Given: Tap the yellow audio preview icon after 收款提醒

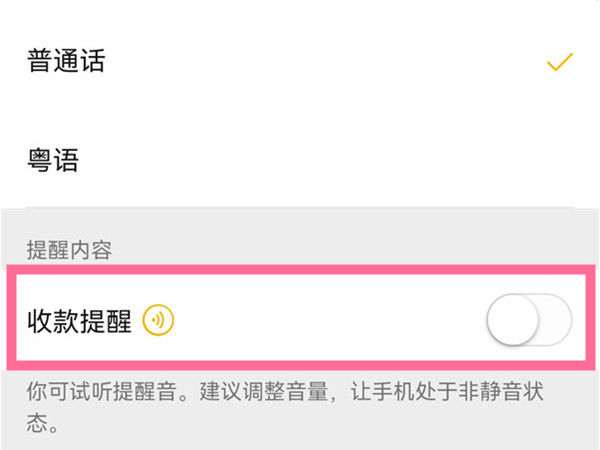Looking at the screenshot, I should coord(159,321).
